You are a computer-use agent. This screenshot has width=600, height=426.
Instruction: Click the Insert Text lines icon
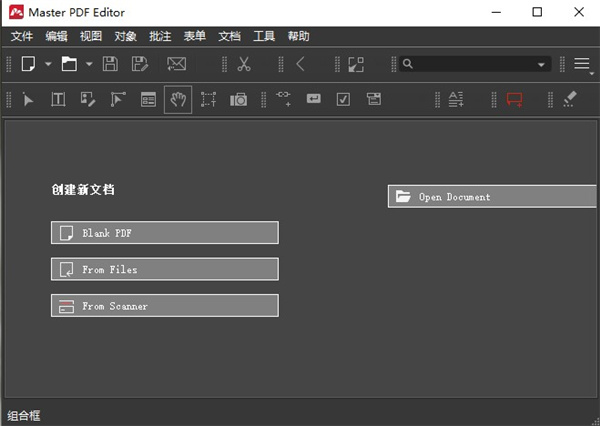point(456,100)
